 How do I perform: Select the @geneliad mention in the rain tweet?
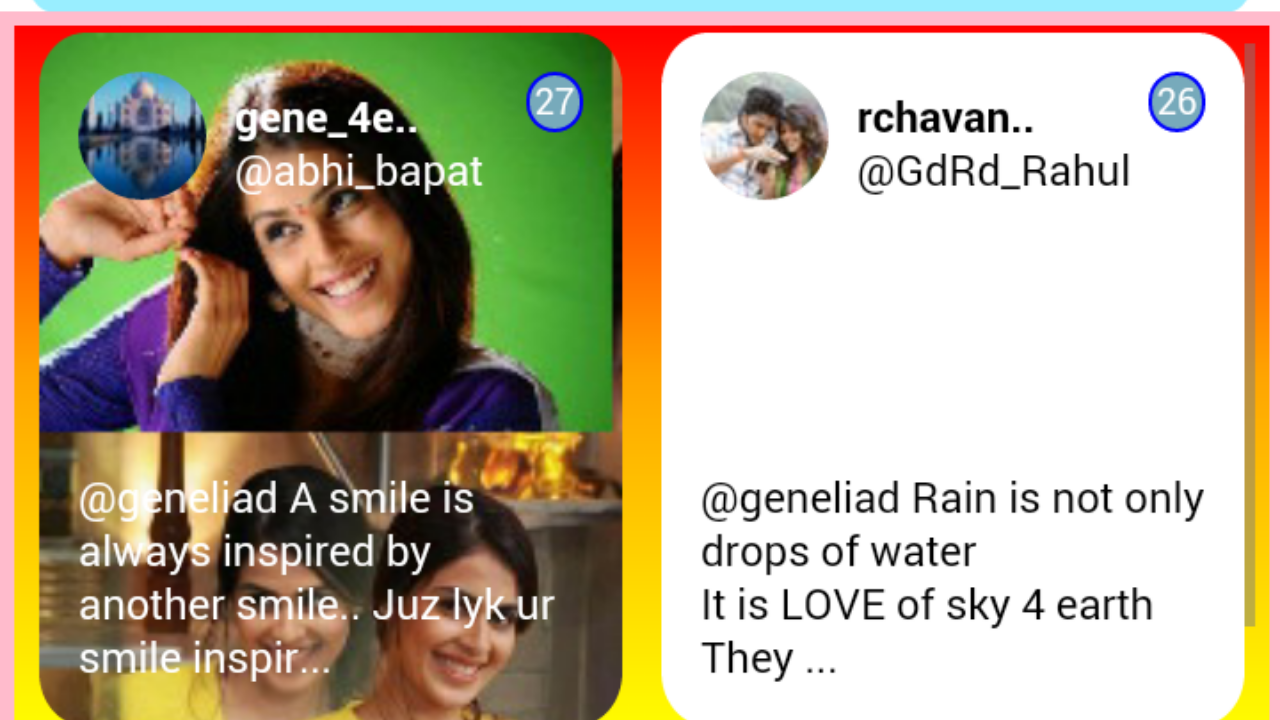pyautogui.click(x=801, y=499)
